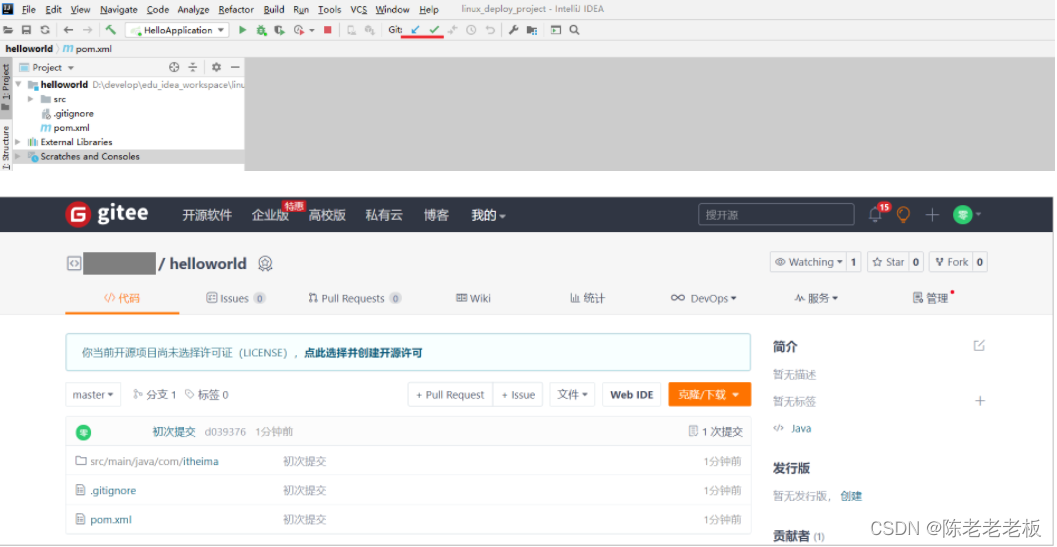Open the 克隆/下载 dropdown

tap(709, 395)
